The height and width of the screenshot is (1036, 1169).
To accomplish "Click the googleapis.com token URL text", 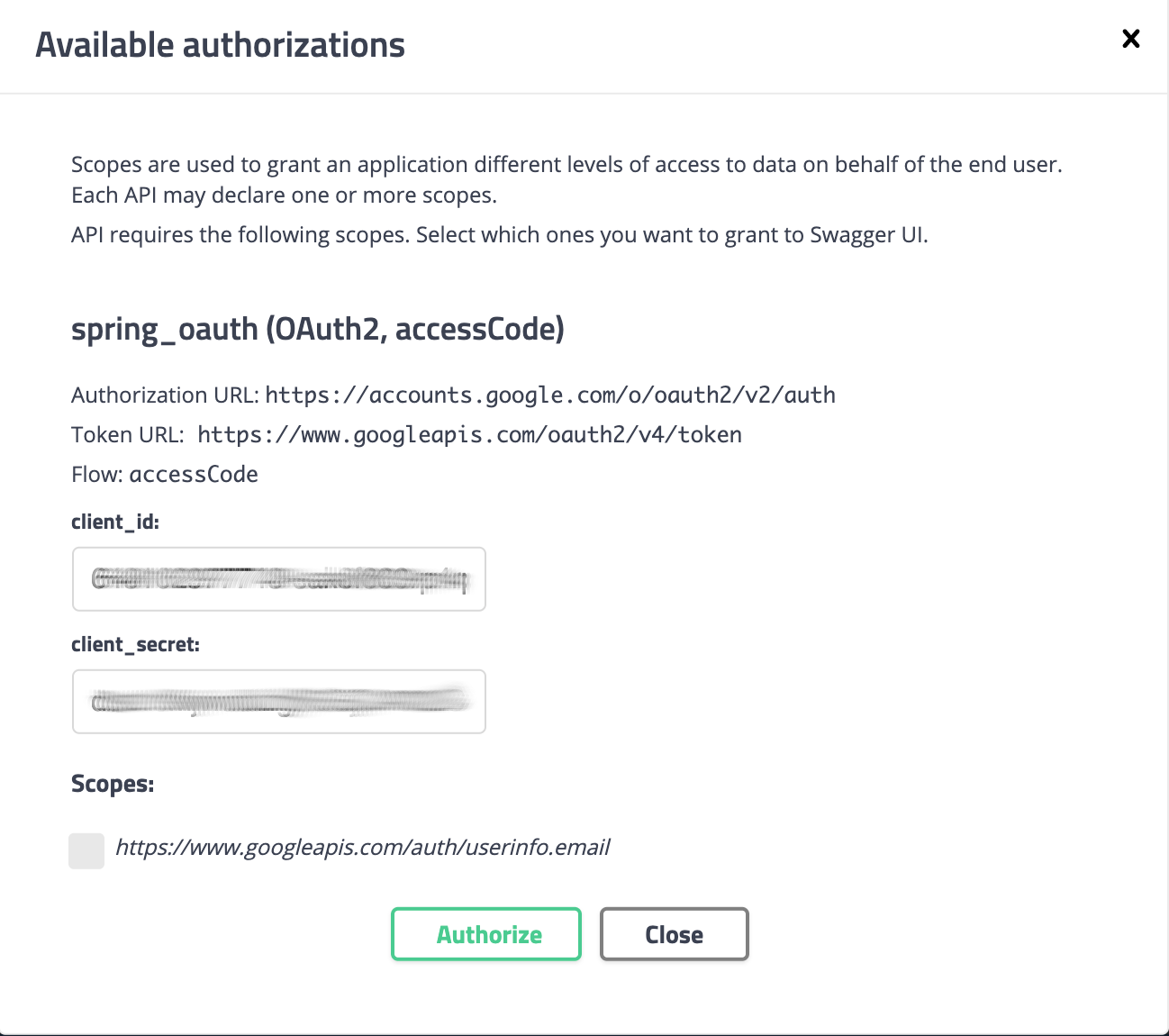I will [469, 435].
